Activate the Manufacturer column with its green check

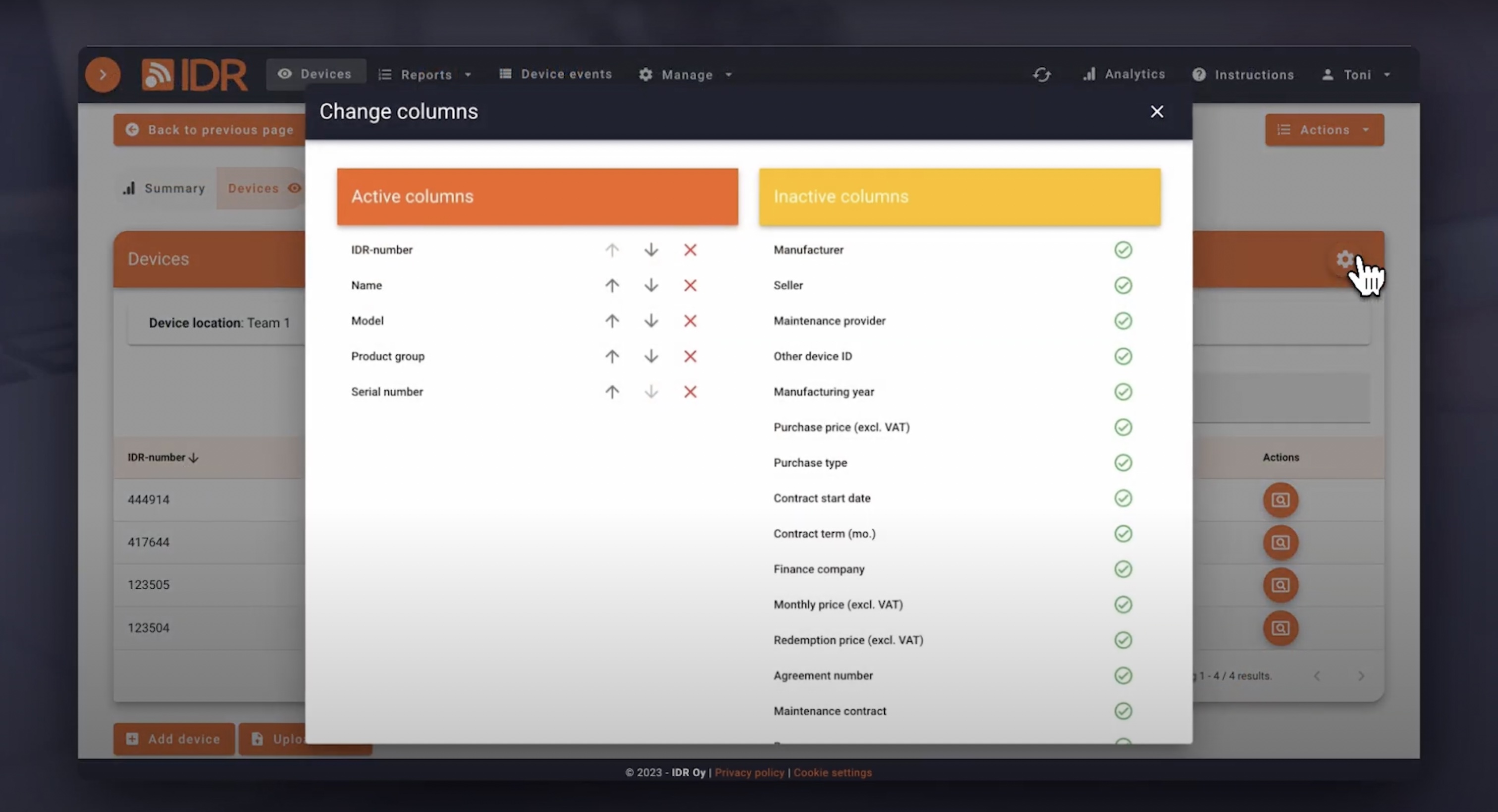[x=1123, y=250]
